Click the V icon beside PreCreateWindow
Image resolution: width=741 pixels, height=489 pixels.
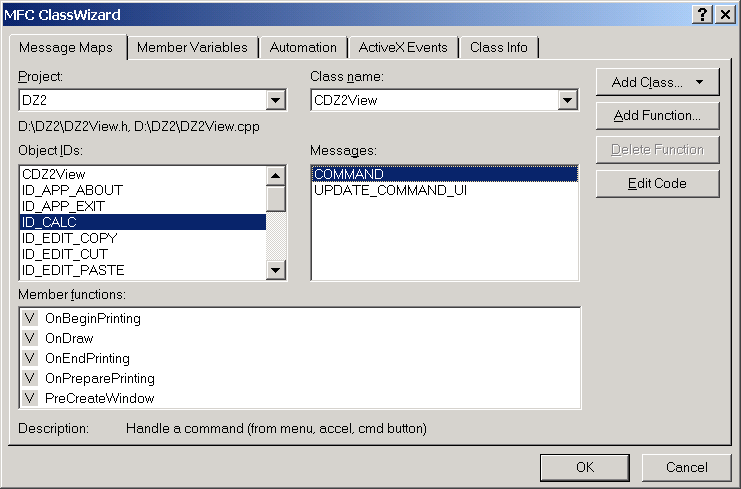click(x=30, y=398)
